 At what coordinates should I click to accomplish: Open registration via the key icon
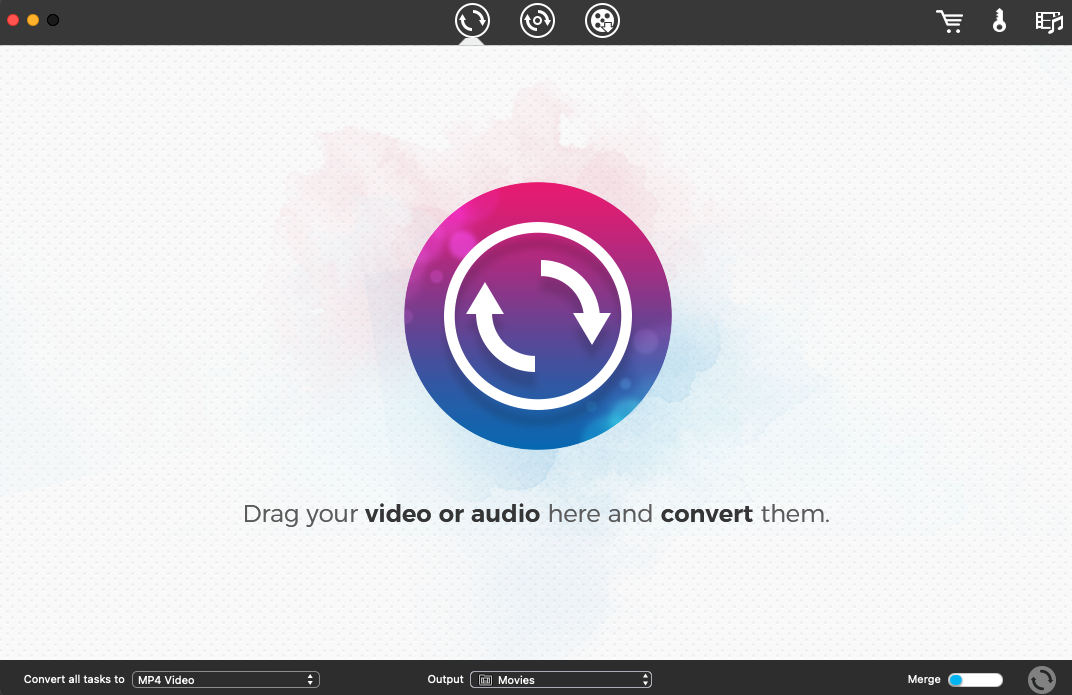pyautogui.click(x=999, y=21)
